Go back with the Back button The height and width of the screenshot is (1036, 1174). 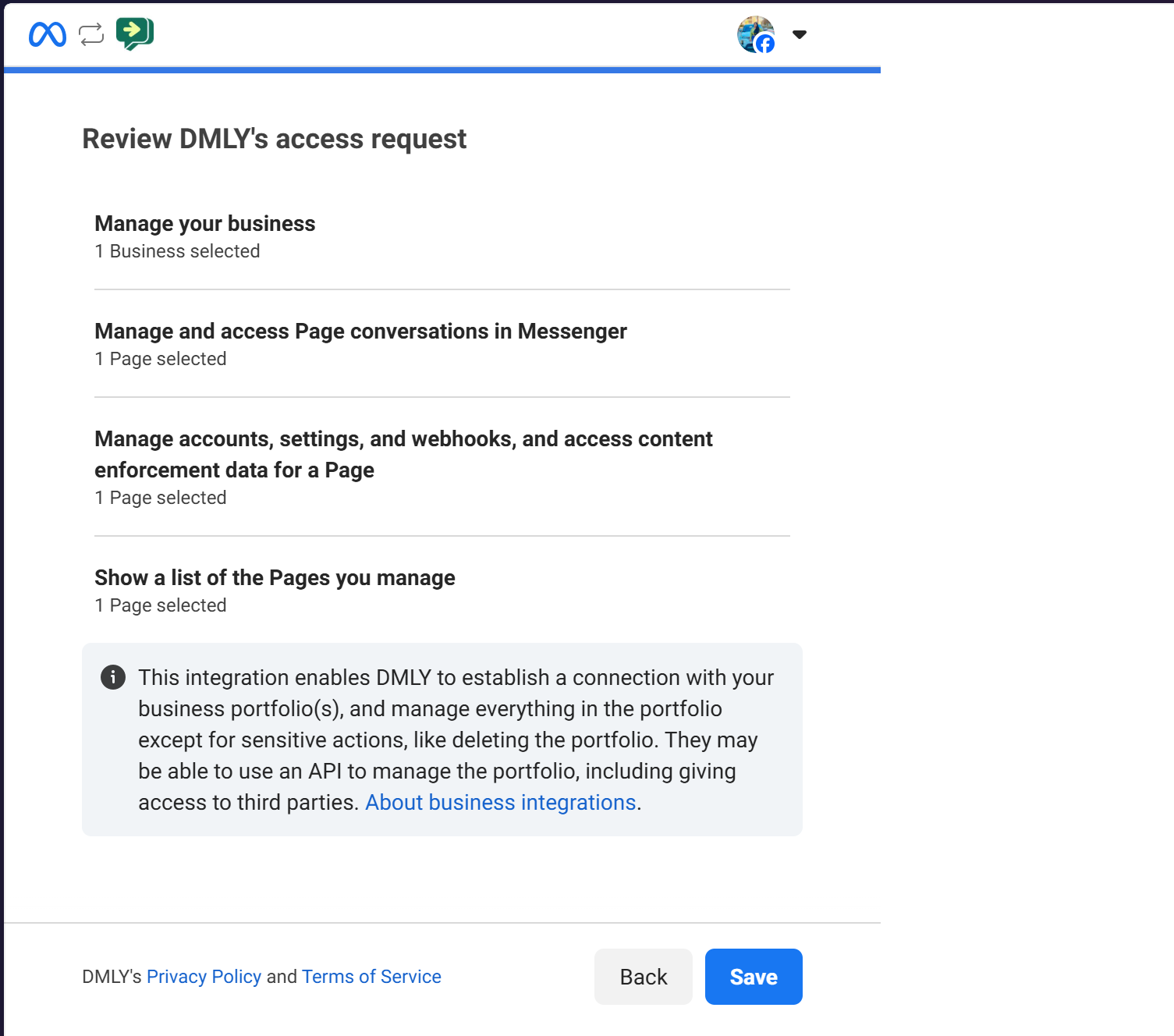click(644, 977)
